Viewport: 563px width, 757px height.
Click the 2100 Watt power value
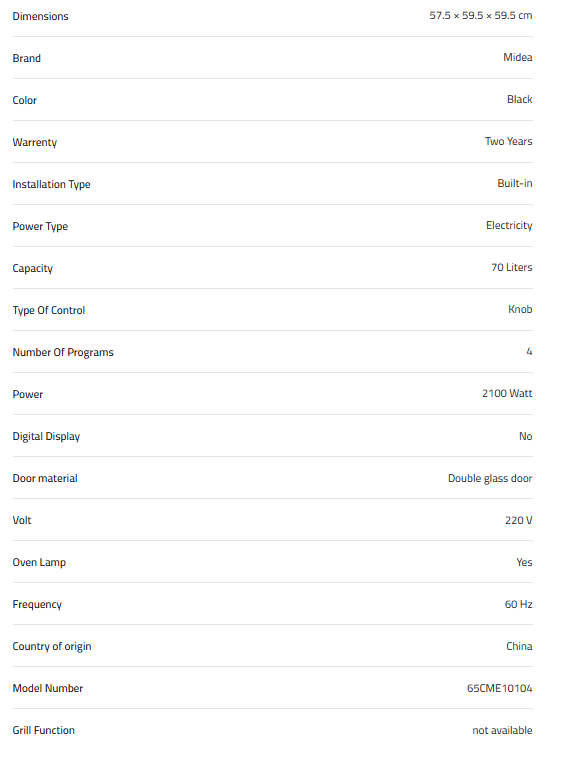point(507,393)
